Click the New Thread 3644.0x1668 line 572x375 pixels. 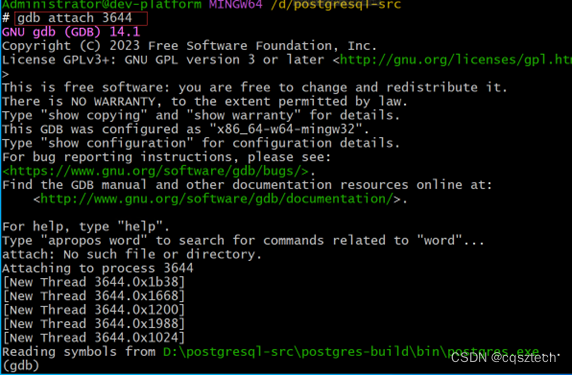coord(94,296)
